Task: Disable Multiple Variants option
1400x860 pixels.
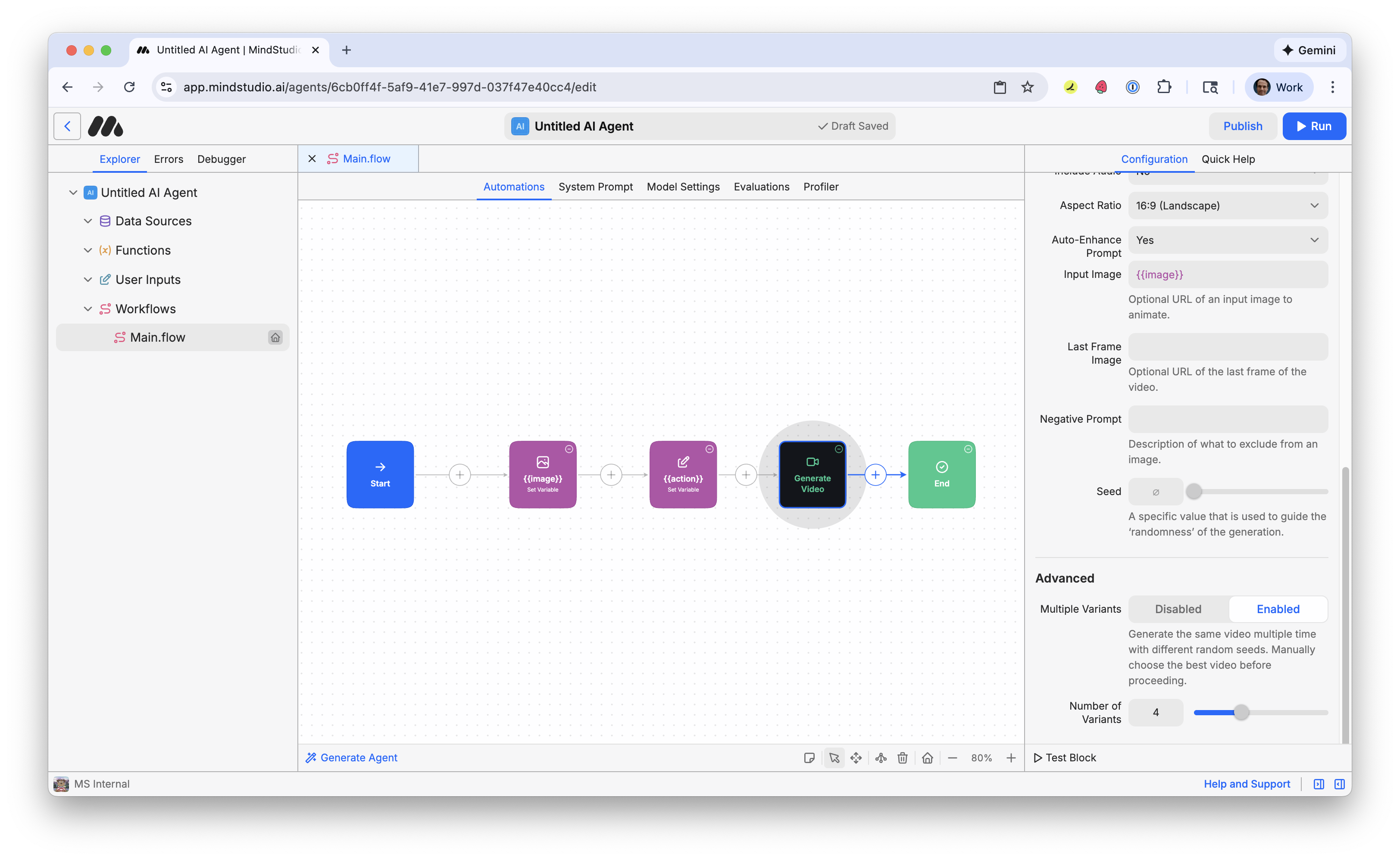Action: tap(1178, 609)
